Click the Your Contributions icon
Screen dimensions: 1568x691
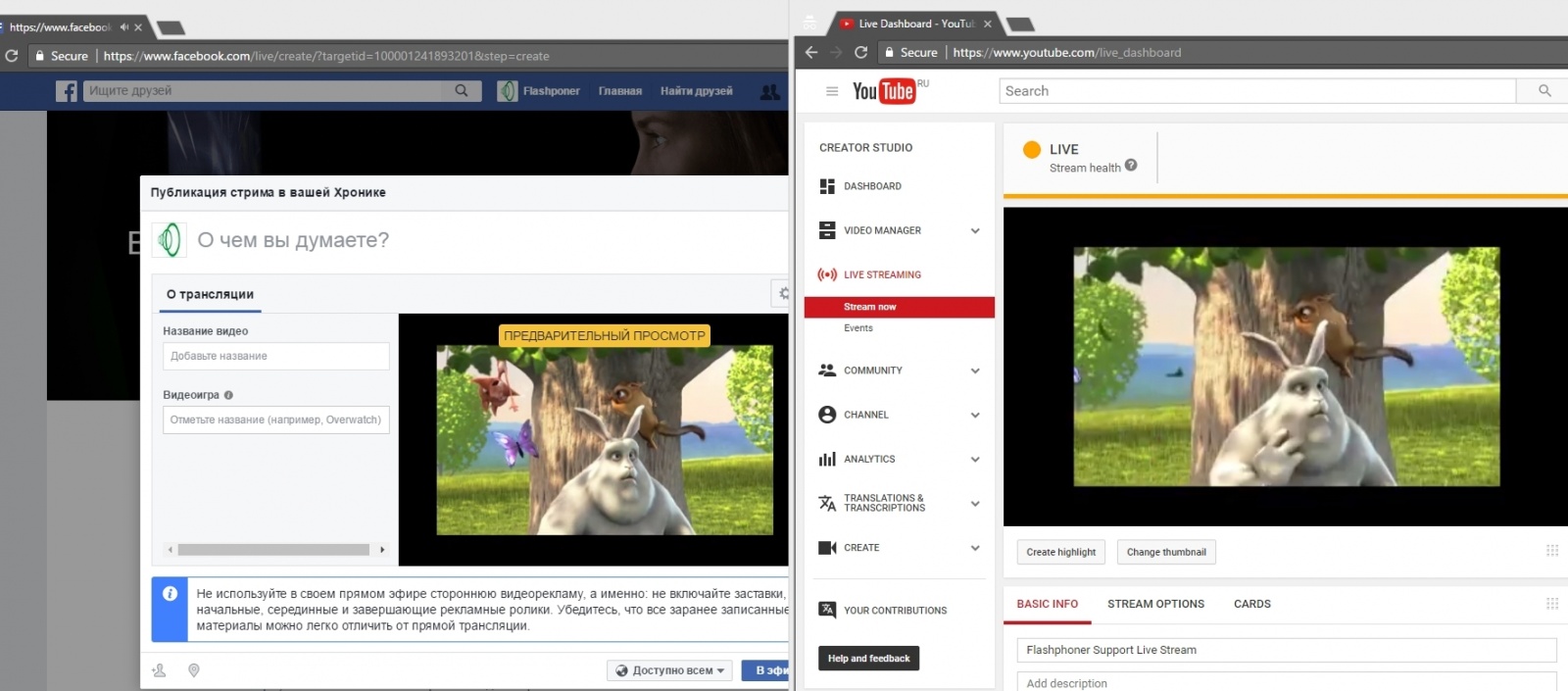click(x=827, y=610)
